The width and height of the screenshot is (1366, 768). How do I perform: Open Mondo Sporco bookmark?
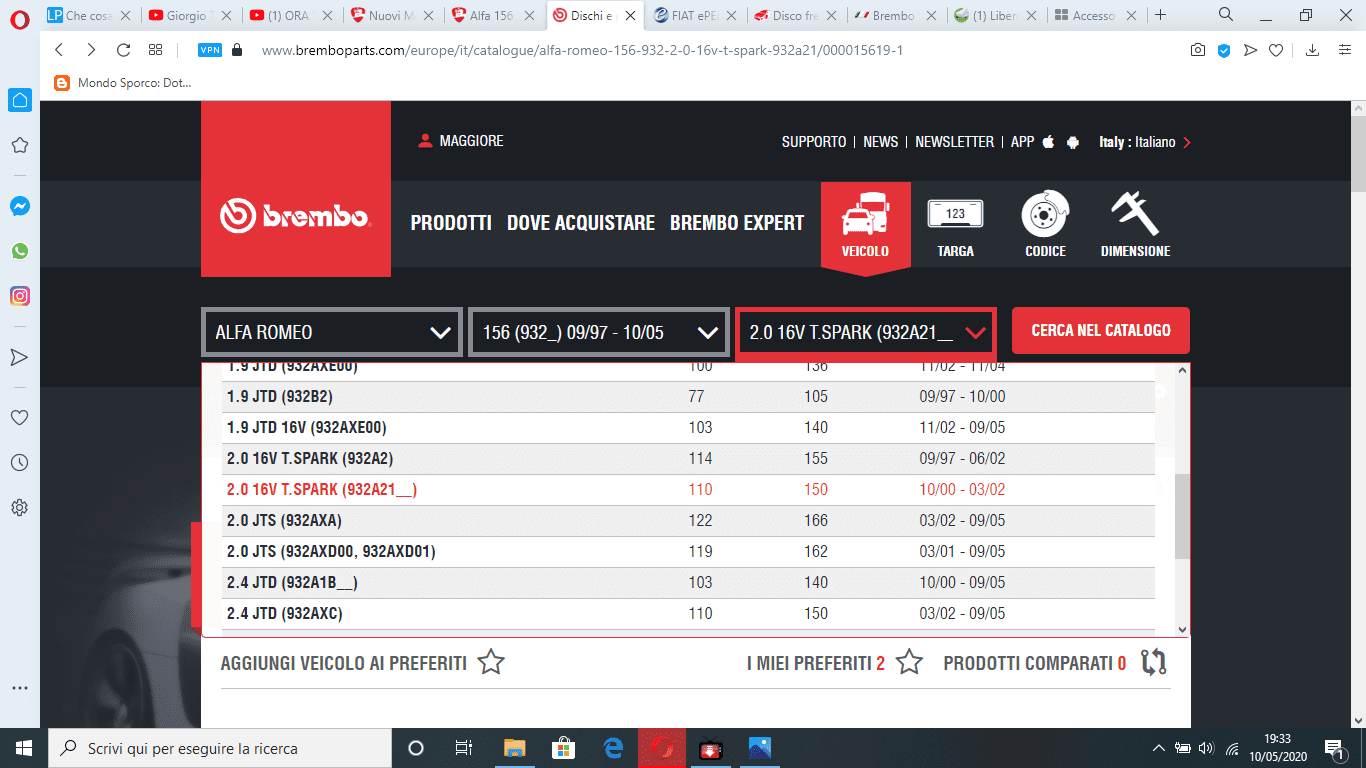tap(123, 83)
